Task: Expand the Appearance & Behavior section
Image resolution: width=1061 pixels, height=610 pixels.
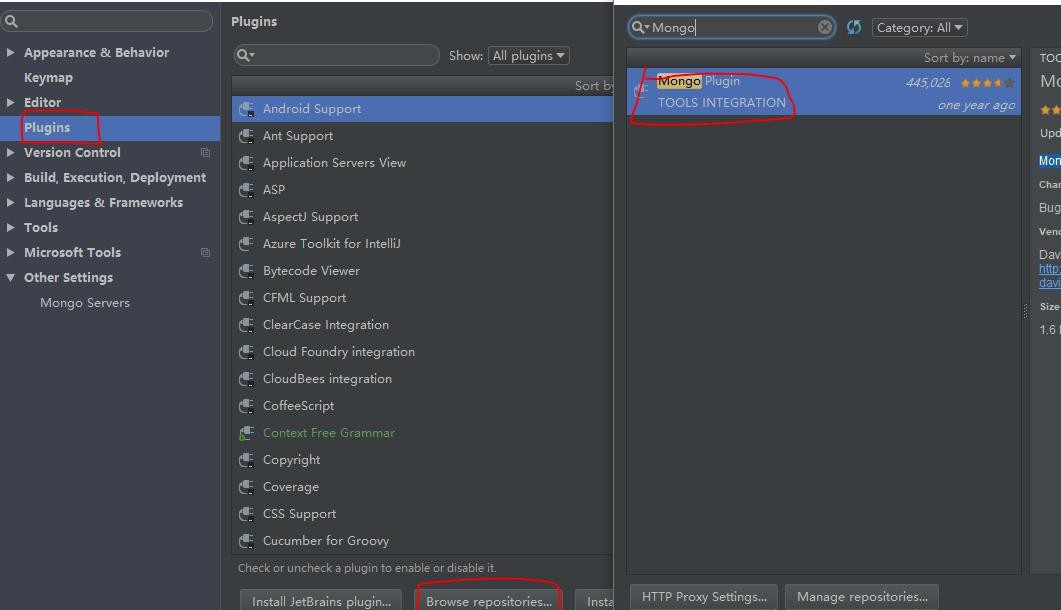Action: [11, 53]
